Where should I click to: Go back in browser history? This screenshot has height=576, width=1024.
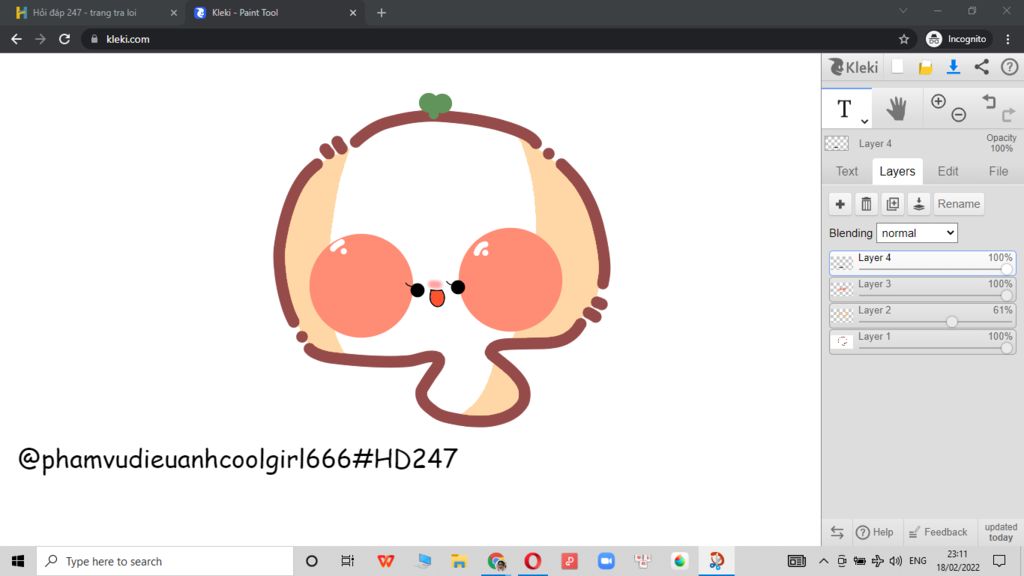[x=16, y=39]
